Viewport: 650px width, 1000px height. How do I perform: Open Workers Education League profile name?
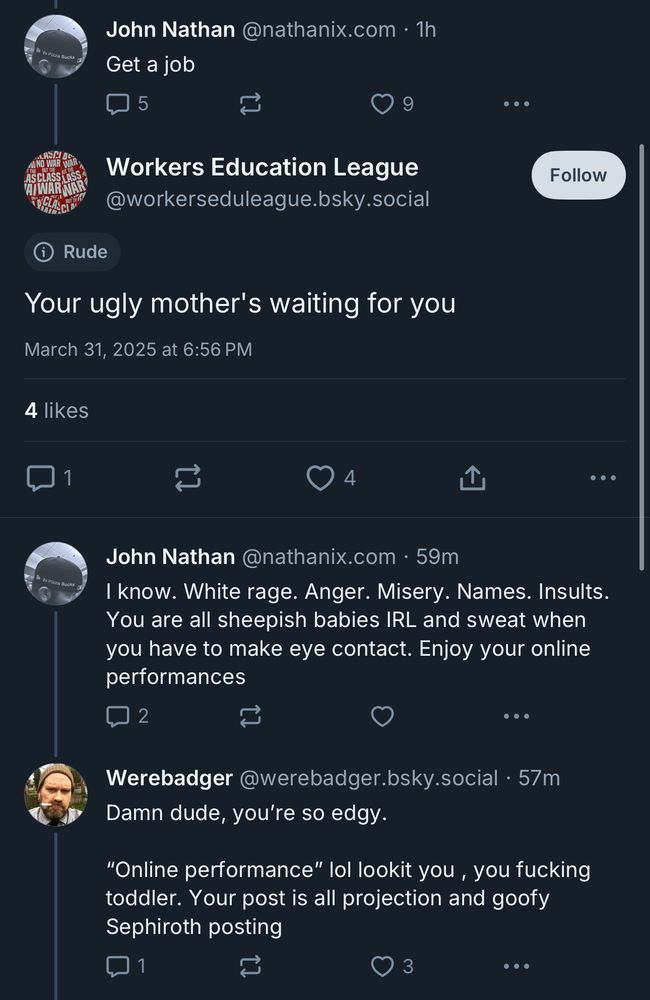tap(262, 167)
